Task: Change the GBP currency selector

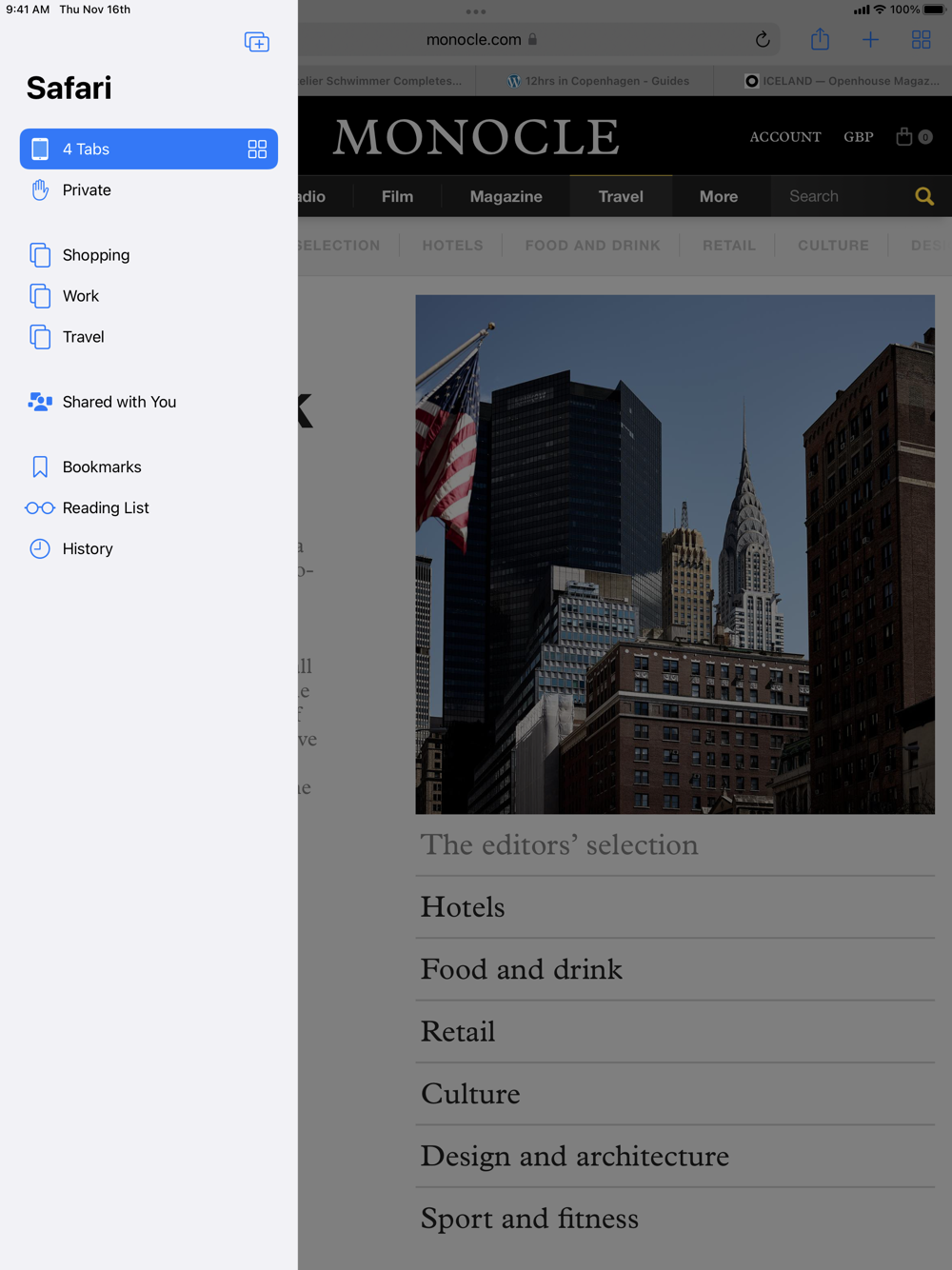Action: pyautogui.click(x=858, y=137)
